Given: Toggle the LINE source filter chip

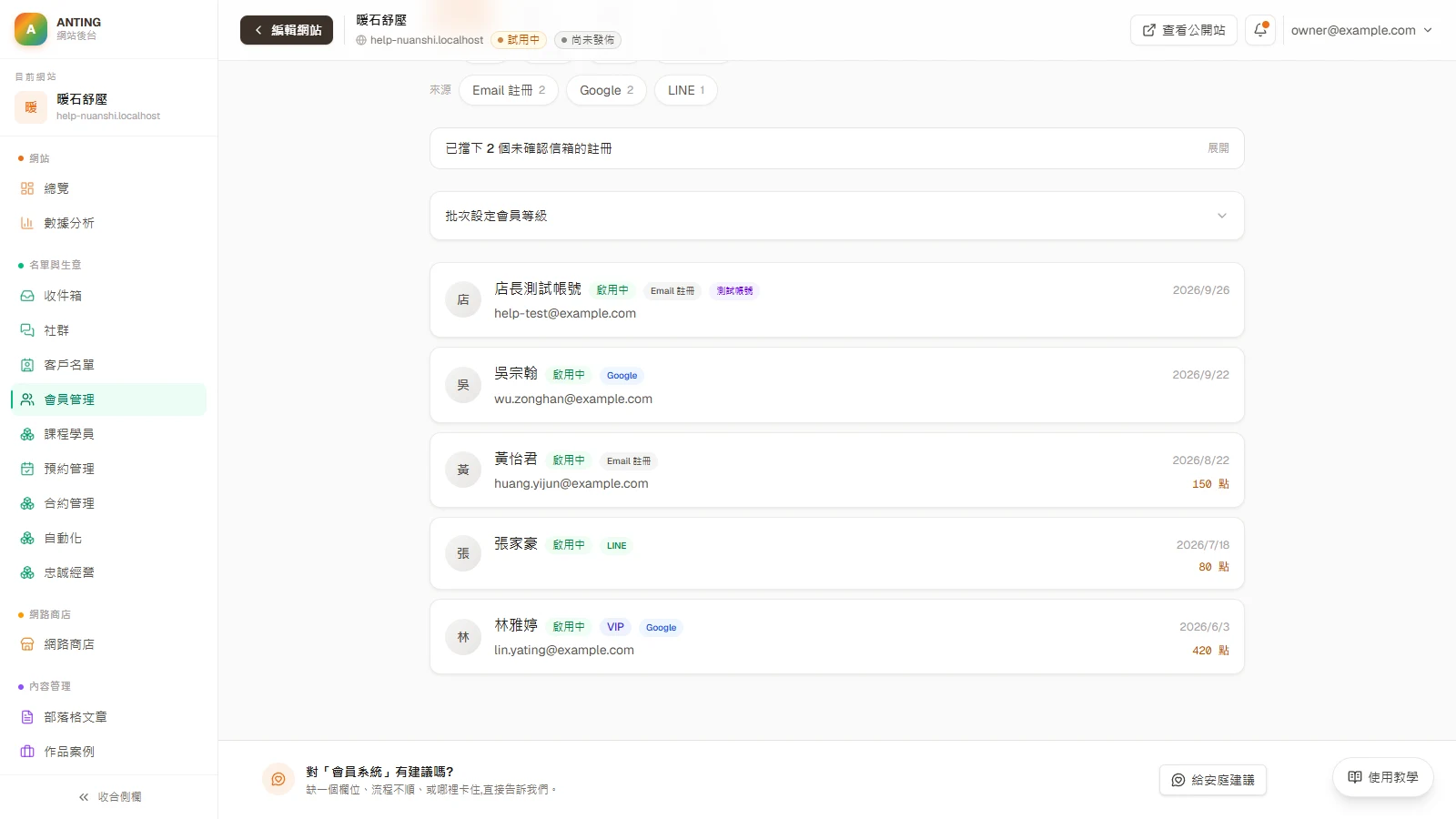Looking at the screenshot, I should coord(686,90).
